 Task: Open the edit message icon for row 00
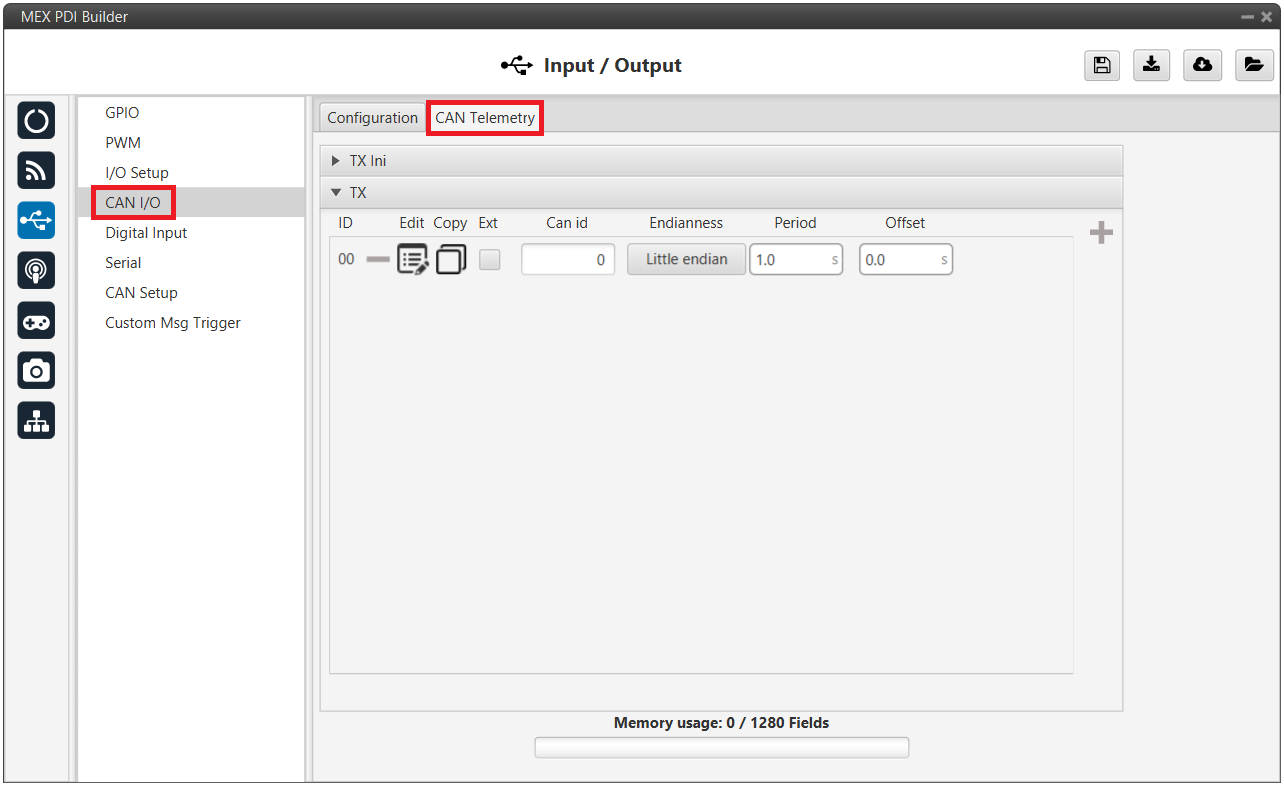pos(412,260)
